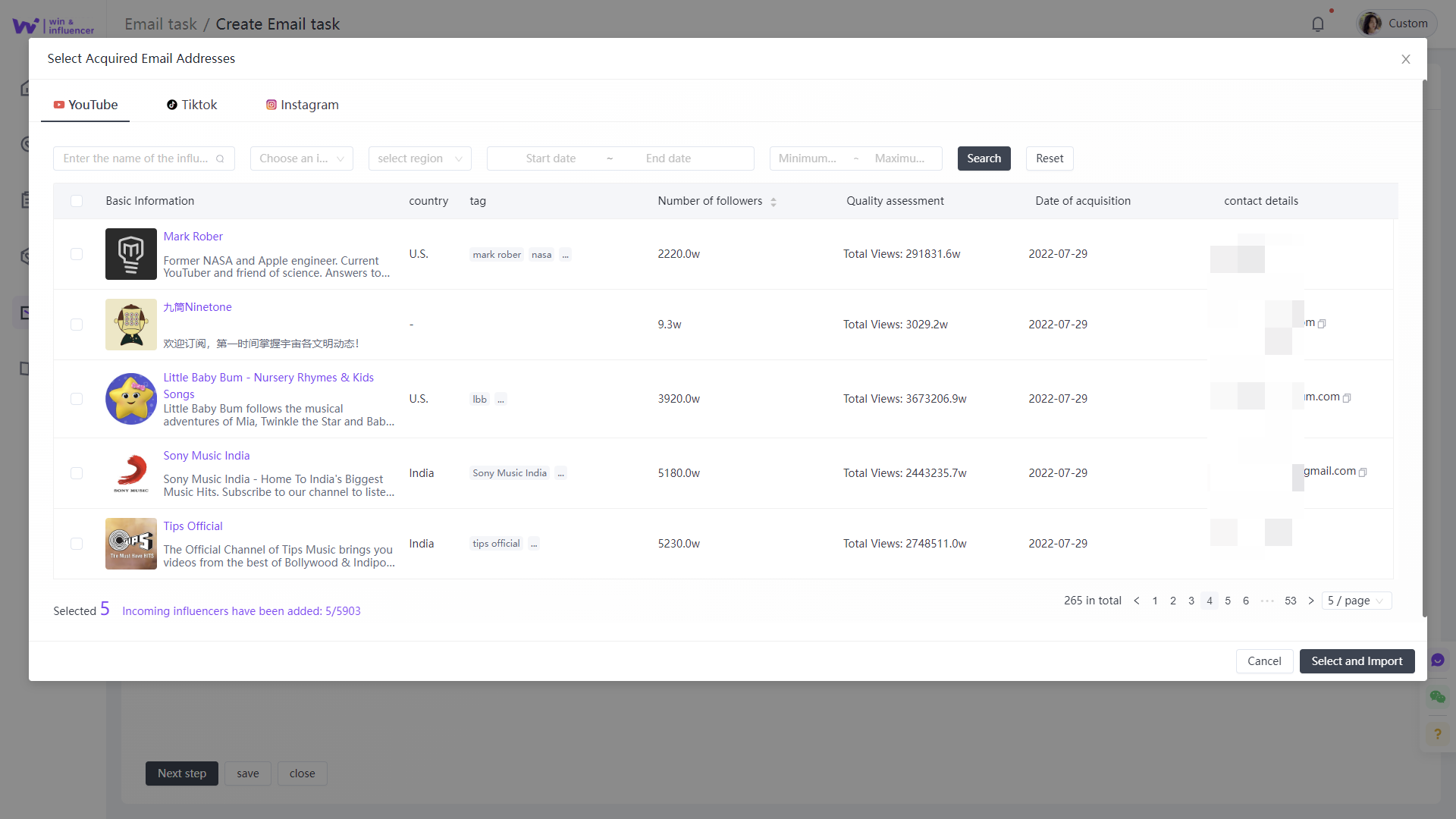Click the influencer name search field
Viewport: 1456px width, 819px height.
tap(136, 158)
